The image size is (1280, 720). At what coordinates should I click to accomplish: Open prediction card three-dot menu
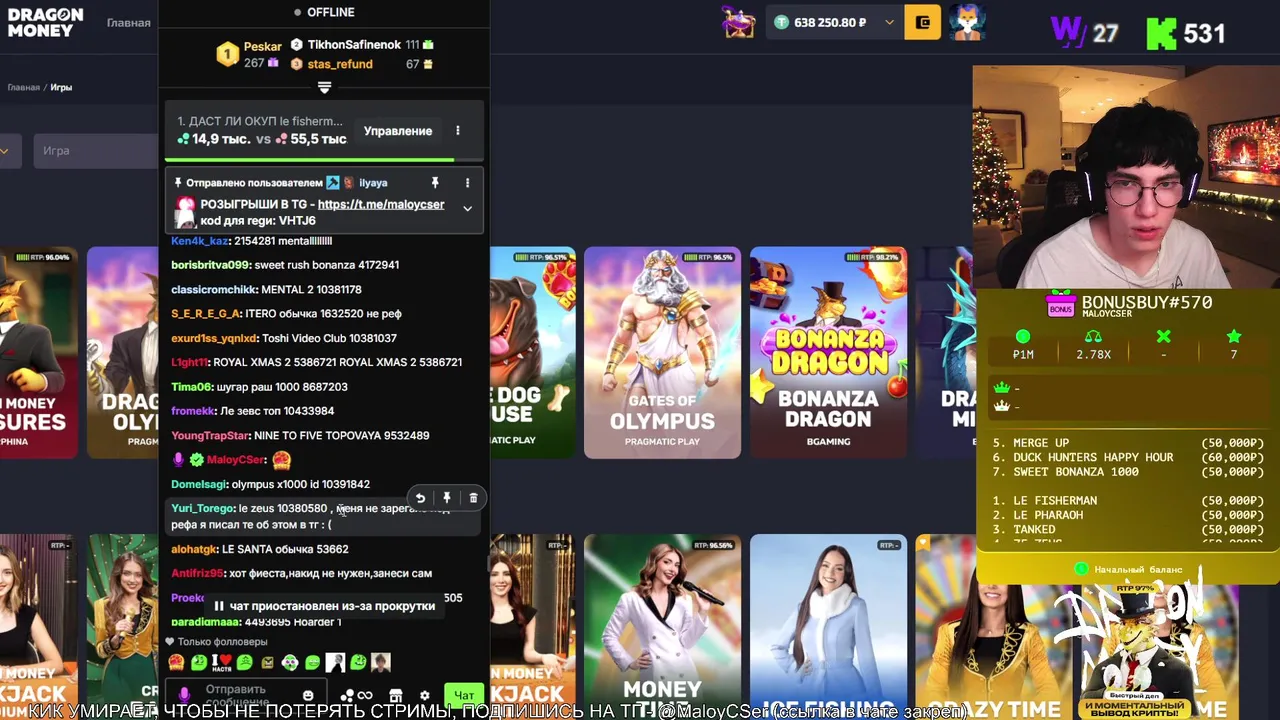pyautogui.click(x=458, y=131)
